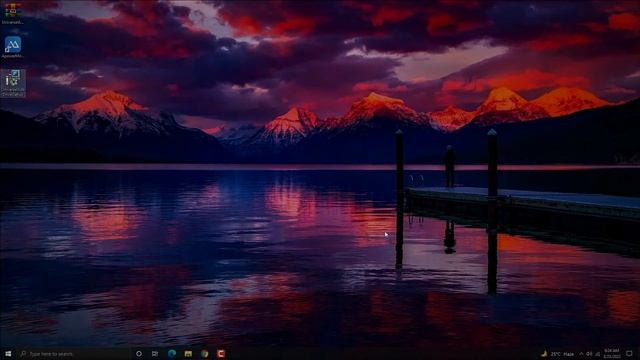Viewport: 640px width, 360px height.
Task: Expand the hidden system tray icons chevron
Action: click(x=581, y=354)
